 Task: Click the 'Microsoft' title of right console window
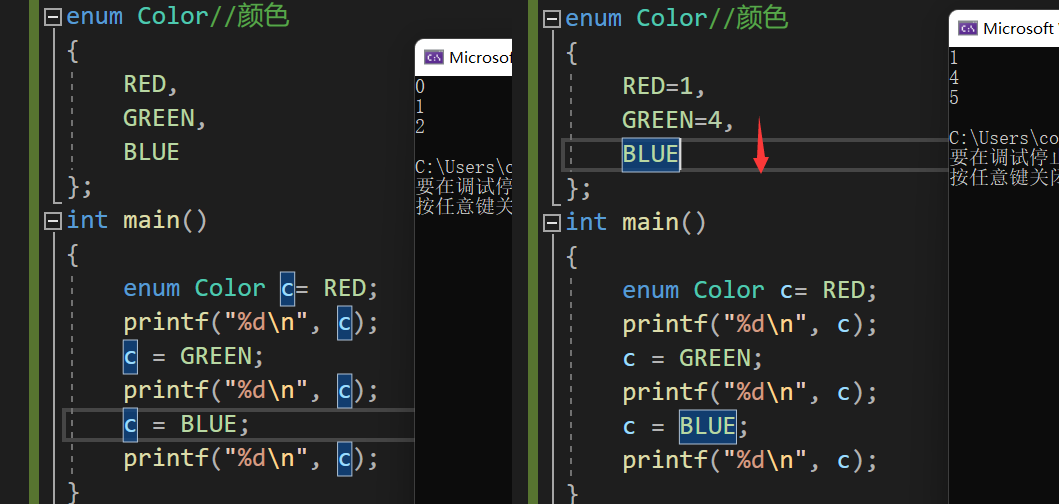1018,28
